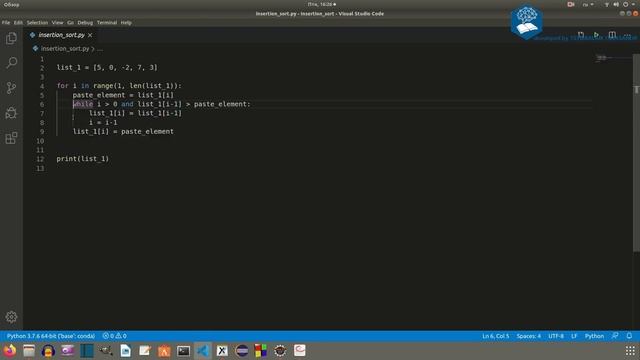Viewport: 640px width, 360px height.
Task: Change the UTF-8 file encoding
Action: 556,336
